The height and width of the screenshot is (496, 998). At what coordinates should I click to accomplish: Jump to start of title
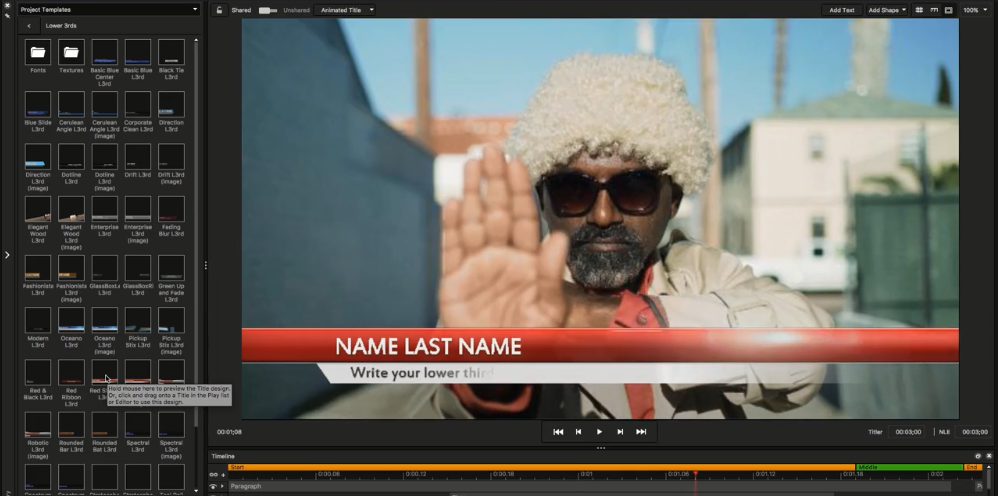click(558, 432)
